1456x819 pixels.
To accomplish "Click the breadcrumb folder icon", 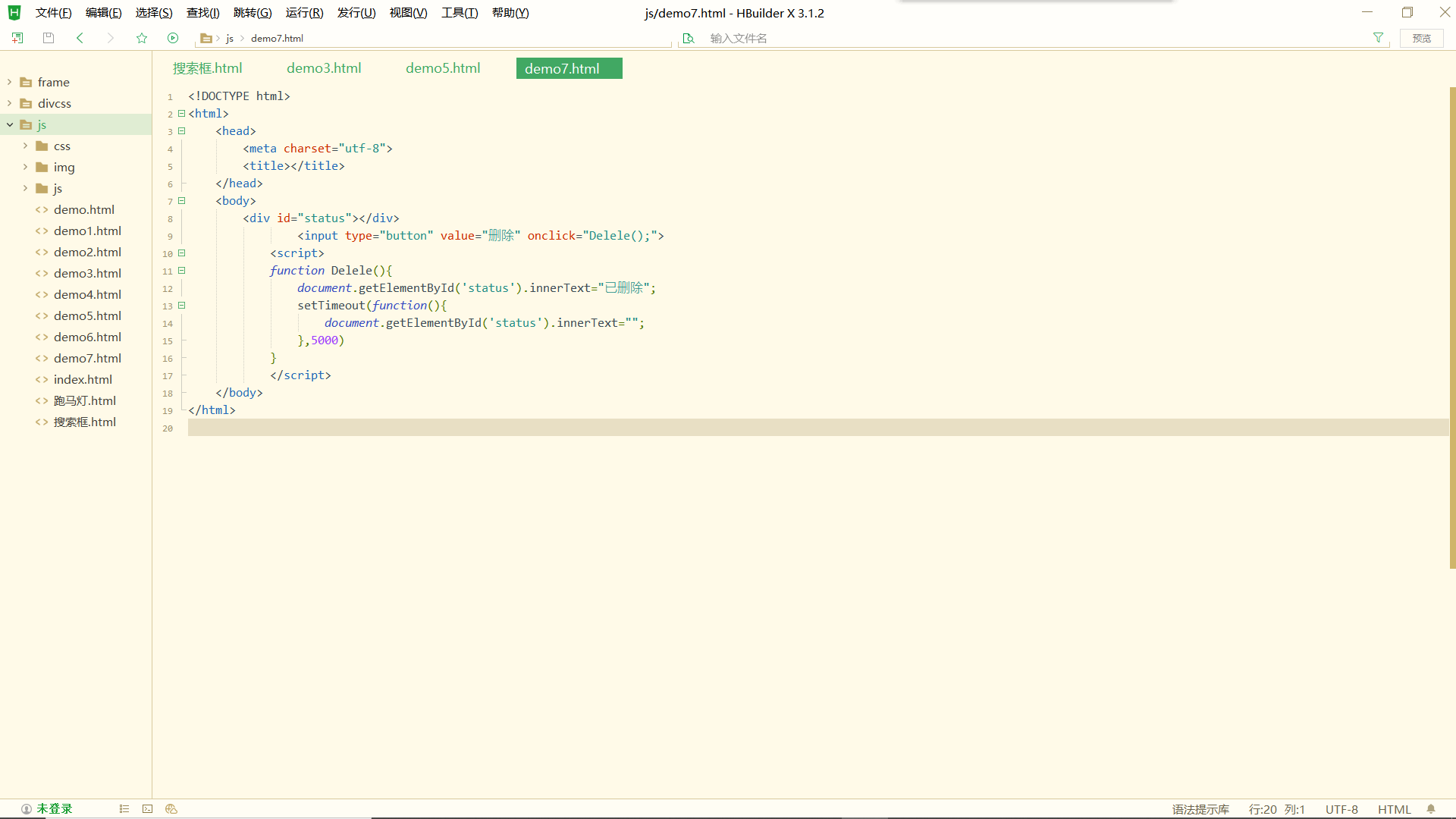I will [x=206, y=38].
